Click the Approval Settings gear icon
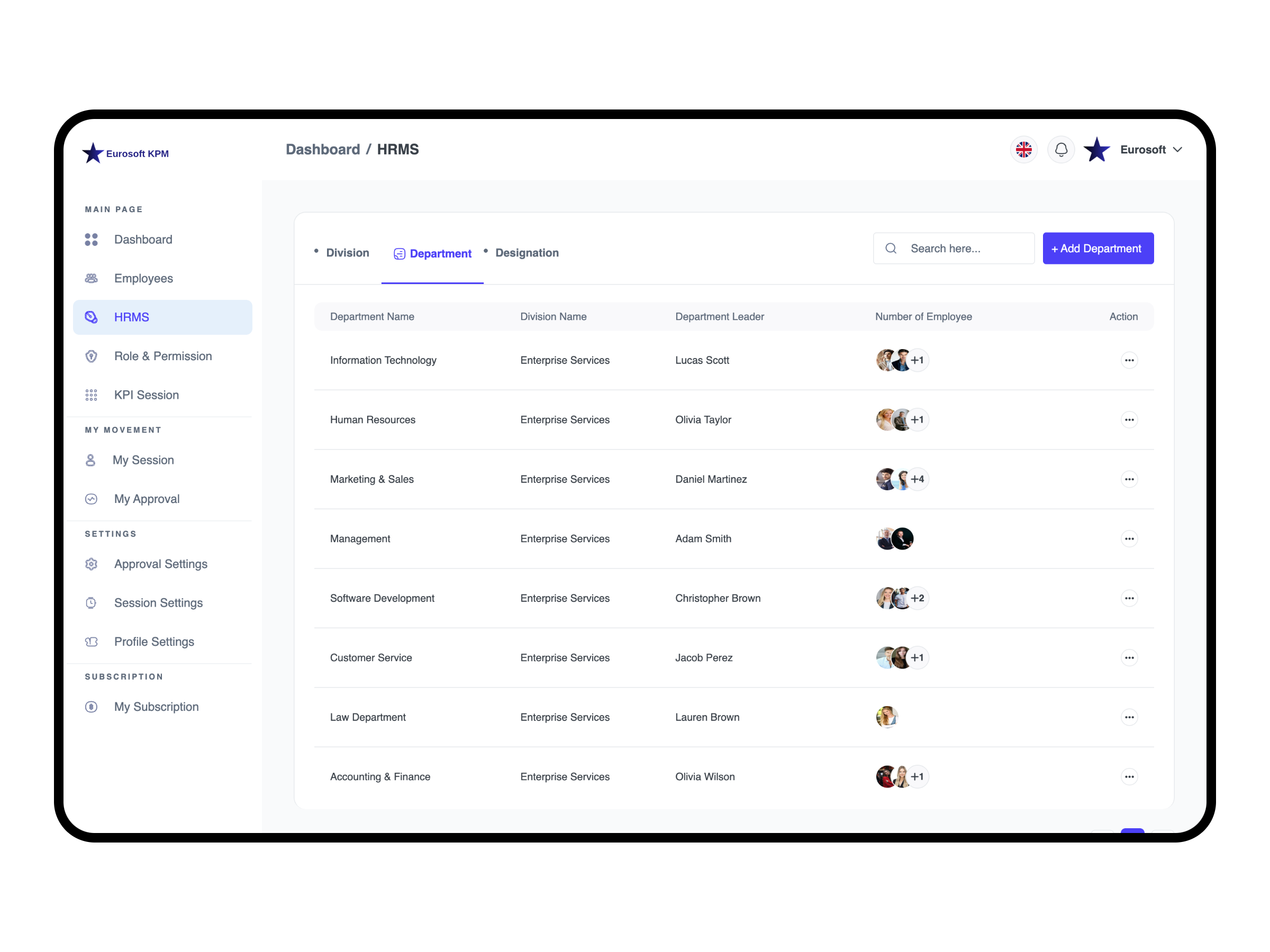Screen dimensions: 1270x952 coord(92,564)
